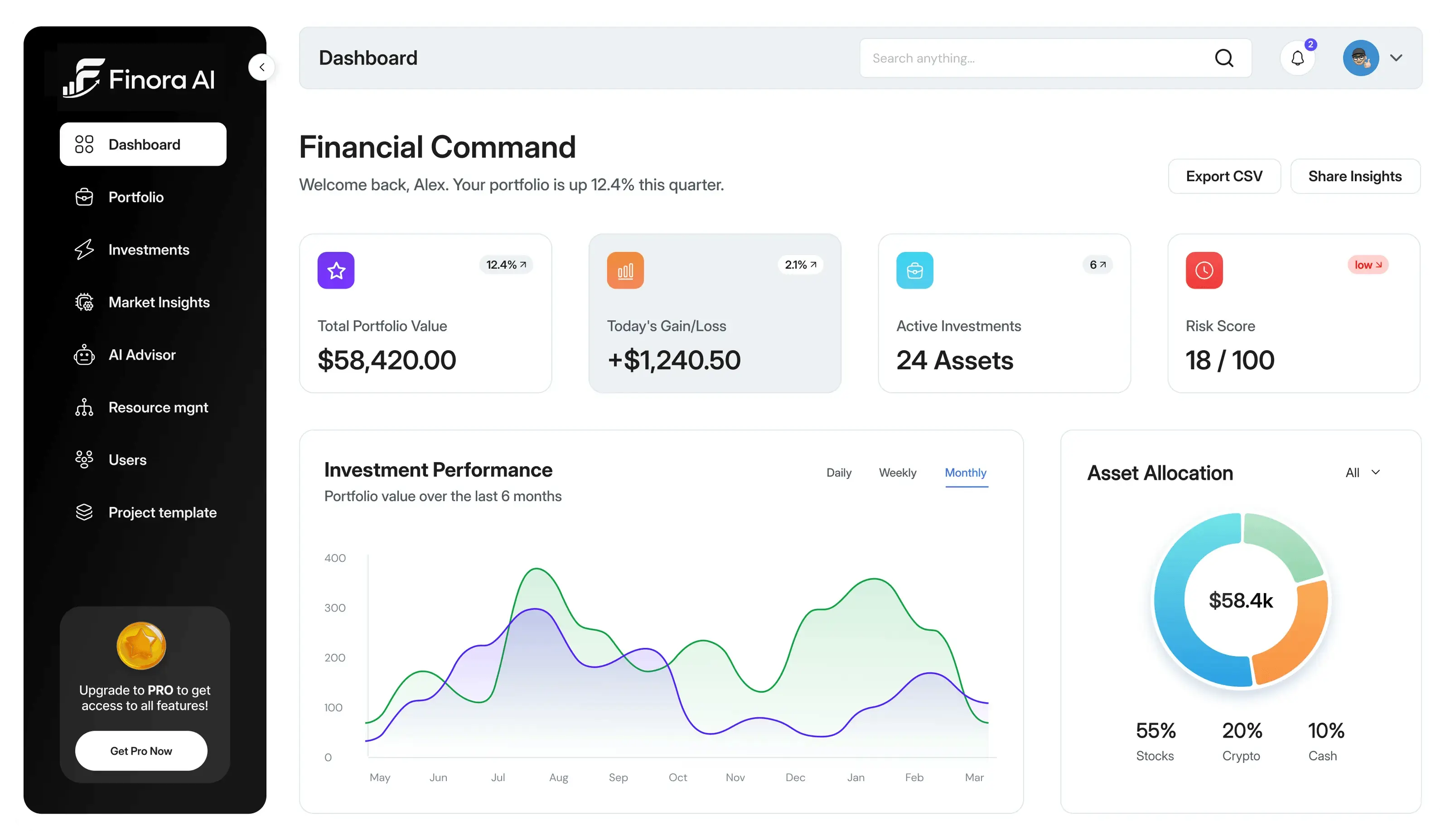Click the Resource mgnt hierarchy icon
The image size is (1450, 840).
coord(84,407)
